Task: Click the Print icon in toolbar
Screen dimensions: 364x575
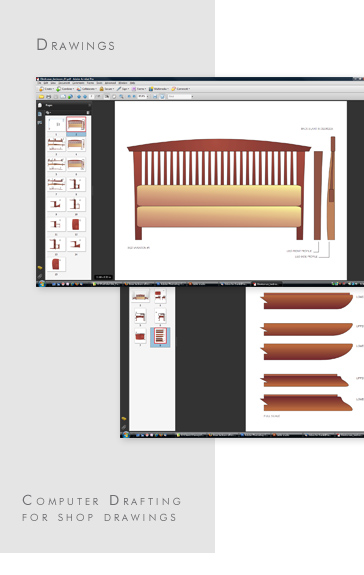Action: point(49,97)
